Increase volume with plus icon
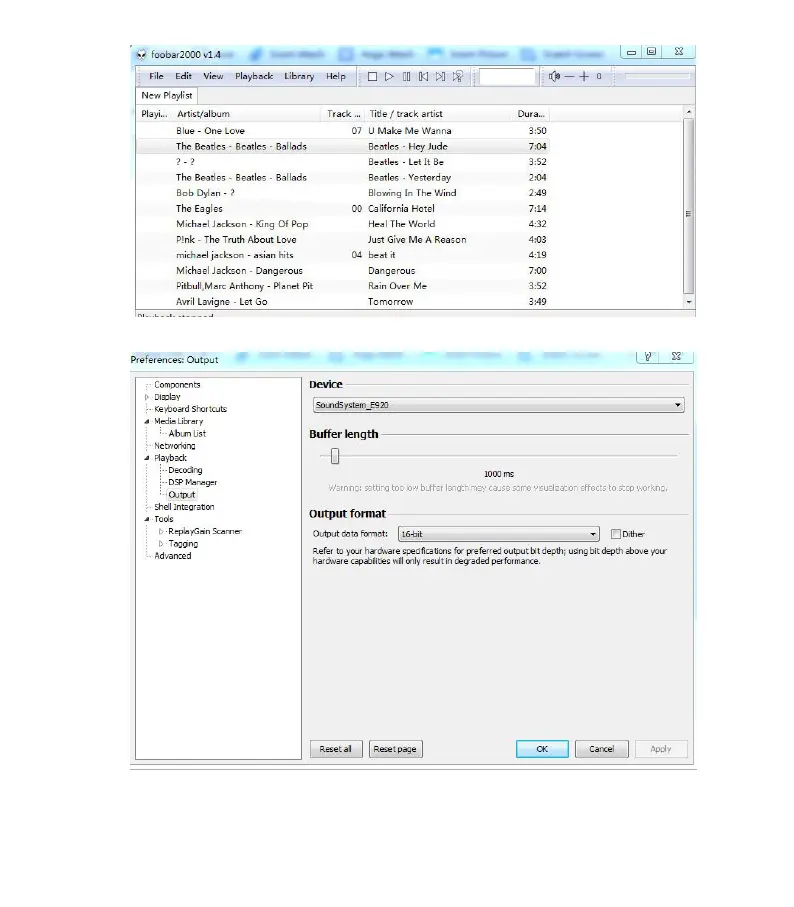The image size is (794, 907). point(584,76)
